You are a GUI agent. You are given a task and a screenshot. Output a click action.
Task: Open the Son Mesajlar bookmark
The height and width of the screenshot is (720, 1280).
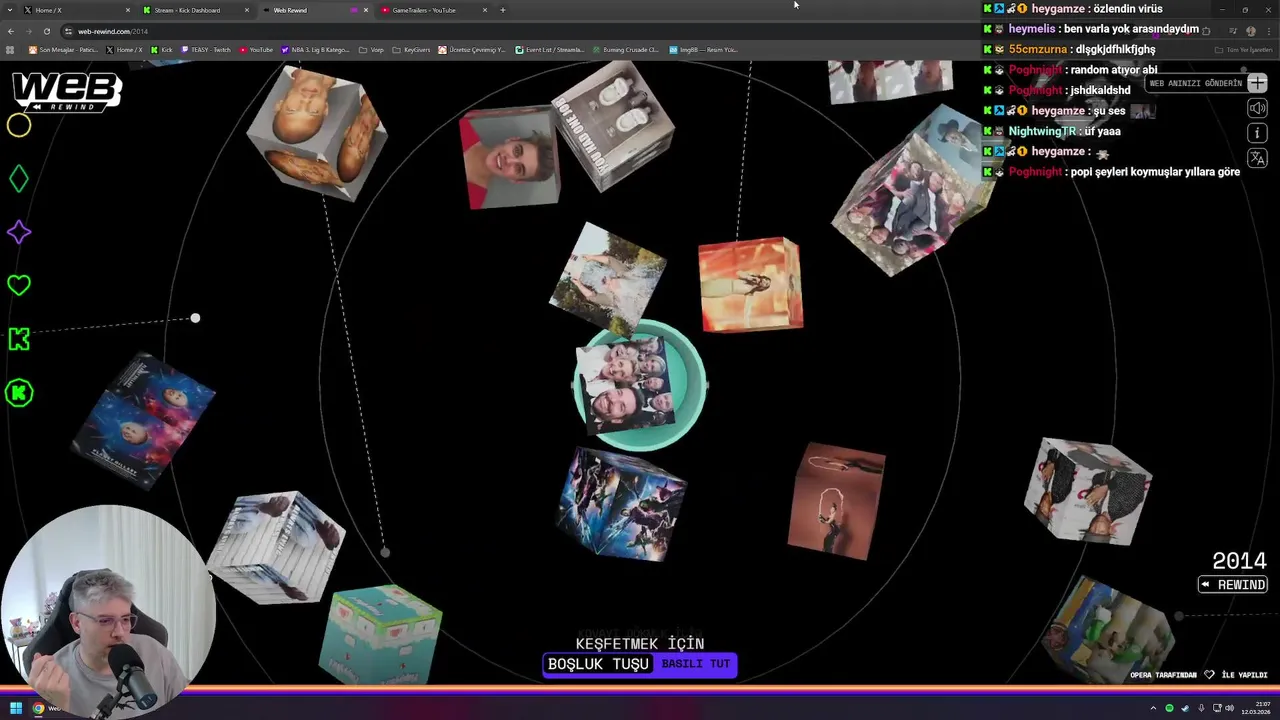(x=63, y=49)
